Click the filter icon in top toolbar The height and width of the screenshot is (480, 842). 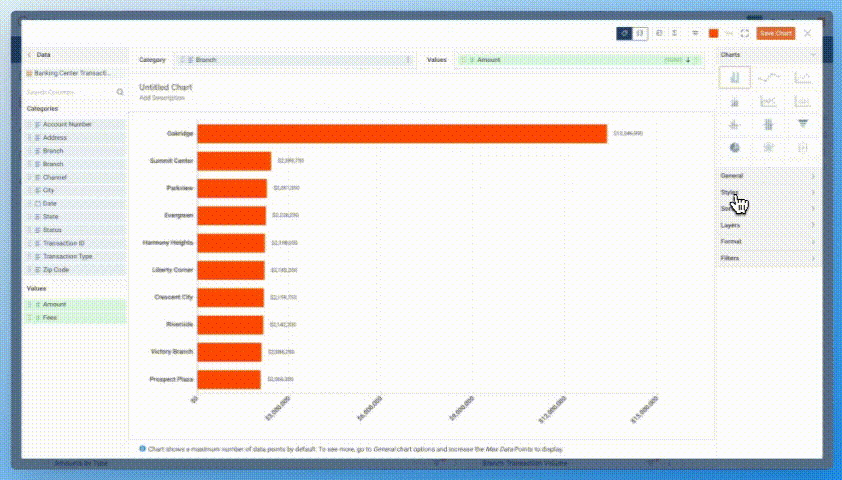point(695,33)
